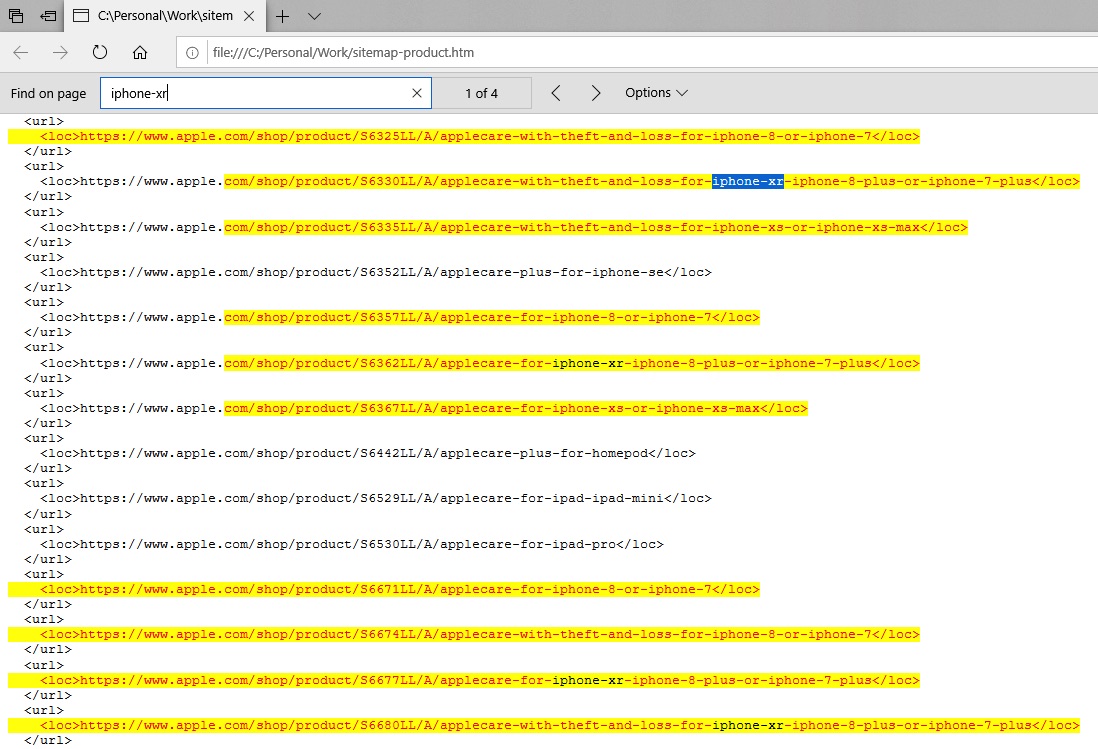This screenshot has width=1098, height=749.
Task: Click the applecare-plus-for-homepod URL line
Action: point(387,453)
